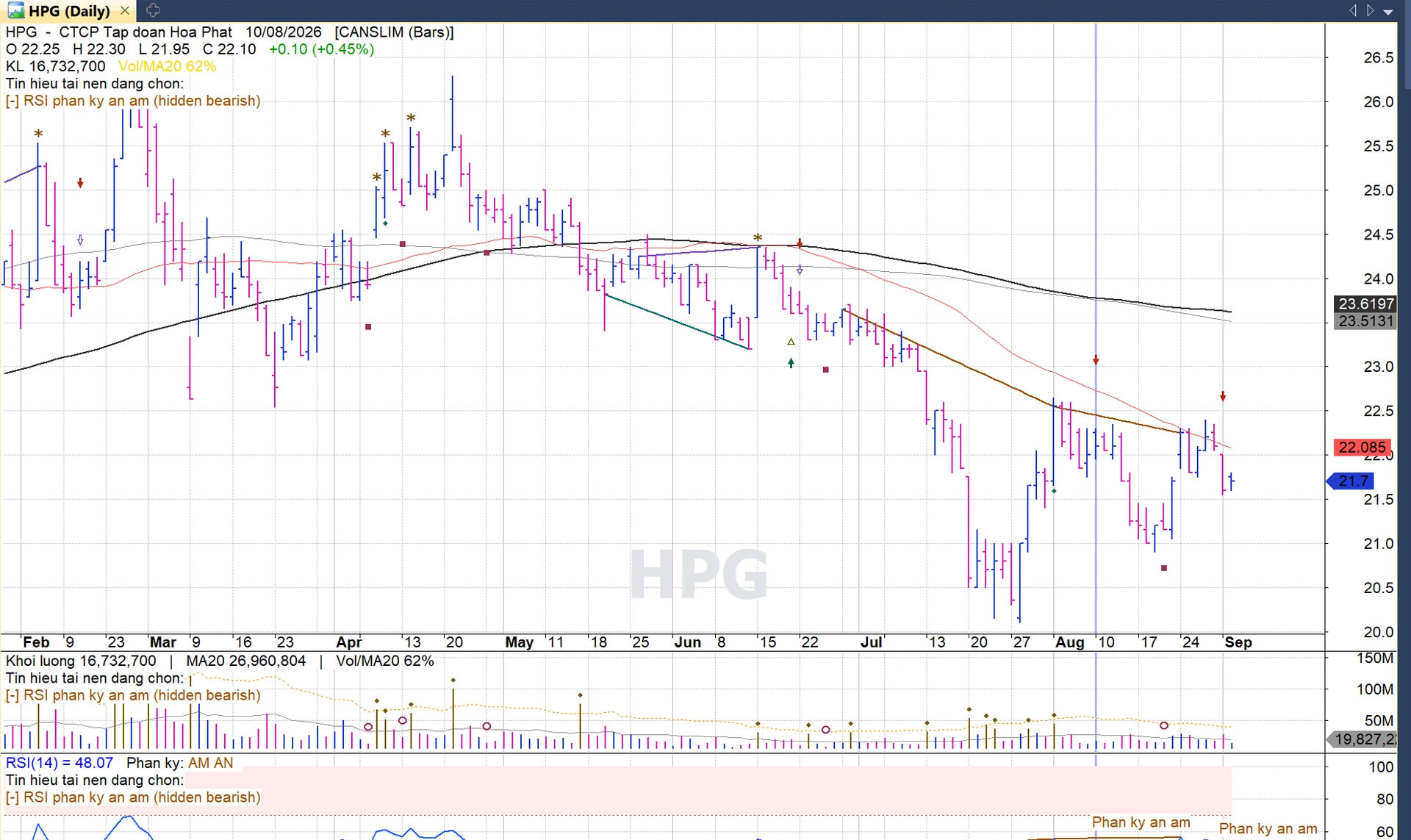Close the HPG (Daily) tab
This screenshot has height=840, width=1411.
[125, 10]
